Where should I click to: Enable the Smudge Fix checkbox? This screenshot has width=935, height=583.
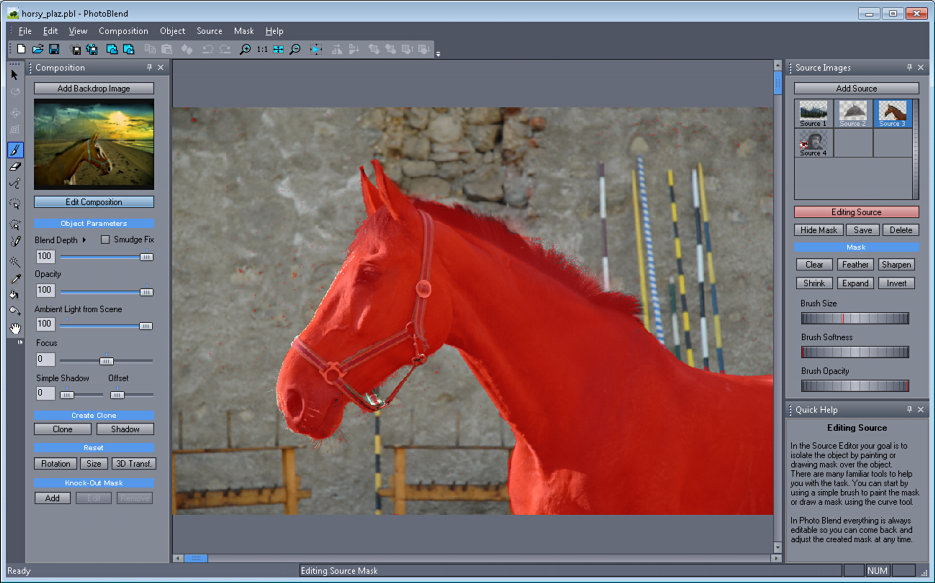point(106,240)
